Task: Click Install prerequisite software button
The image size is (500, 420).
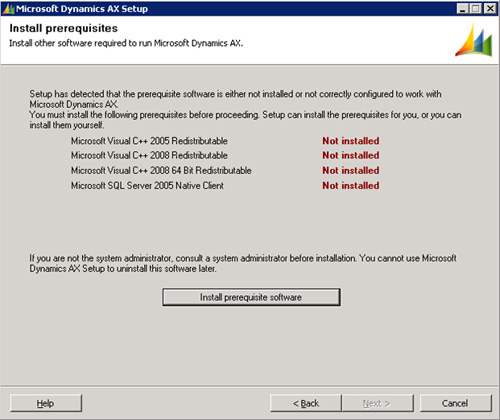Action: tap(251, 297)
